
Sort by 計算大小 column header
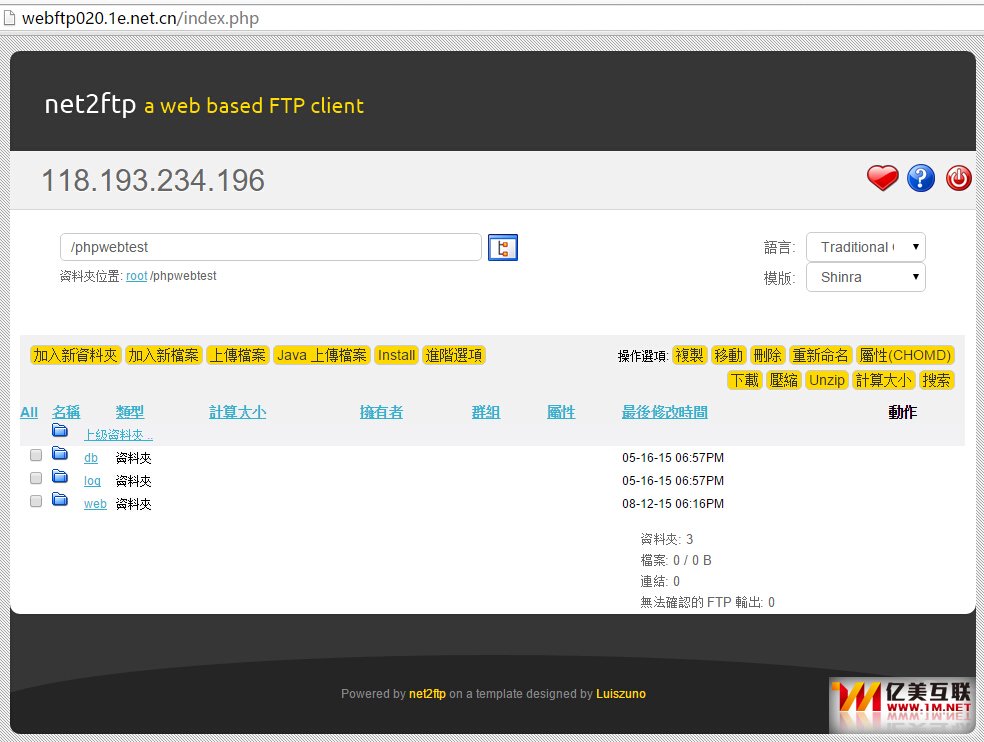click(x=237, y=412)
